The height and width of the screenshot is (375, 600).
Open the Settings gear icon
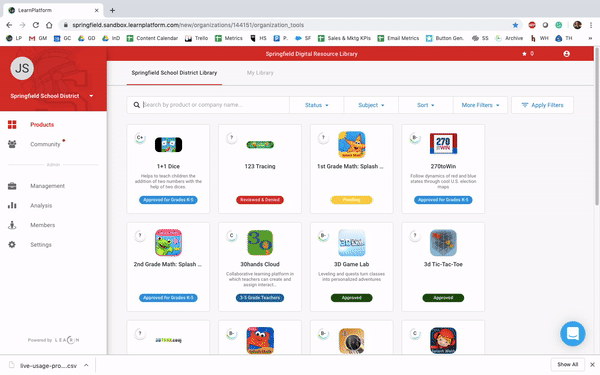(12, 245)
